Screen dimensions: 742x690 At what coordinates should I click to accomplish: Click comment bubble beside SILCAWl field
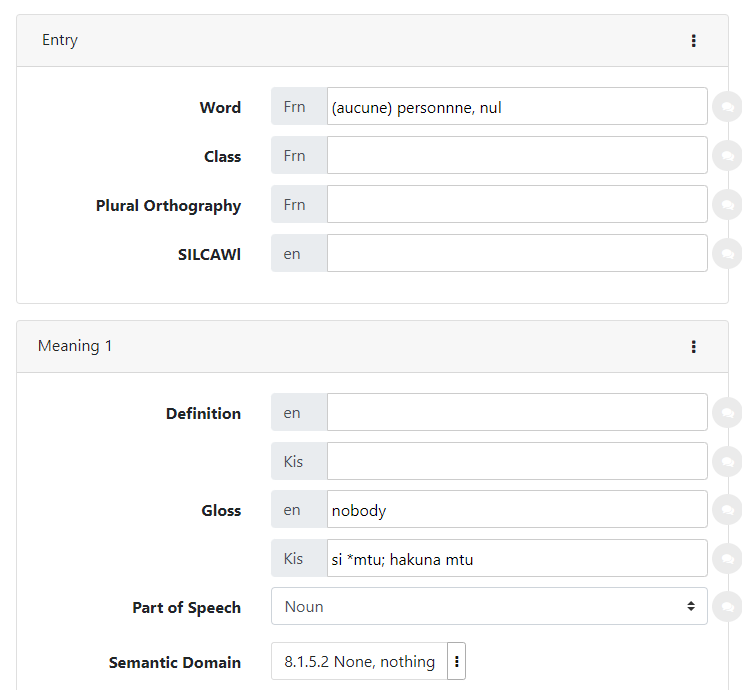click(x=726, y=253)
